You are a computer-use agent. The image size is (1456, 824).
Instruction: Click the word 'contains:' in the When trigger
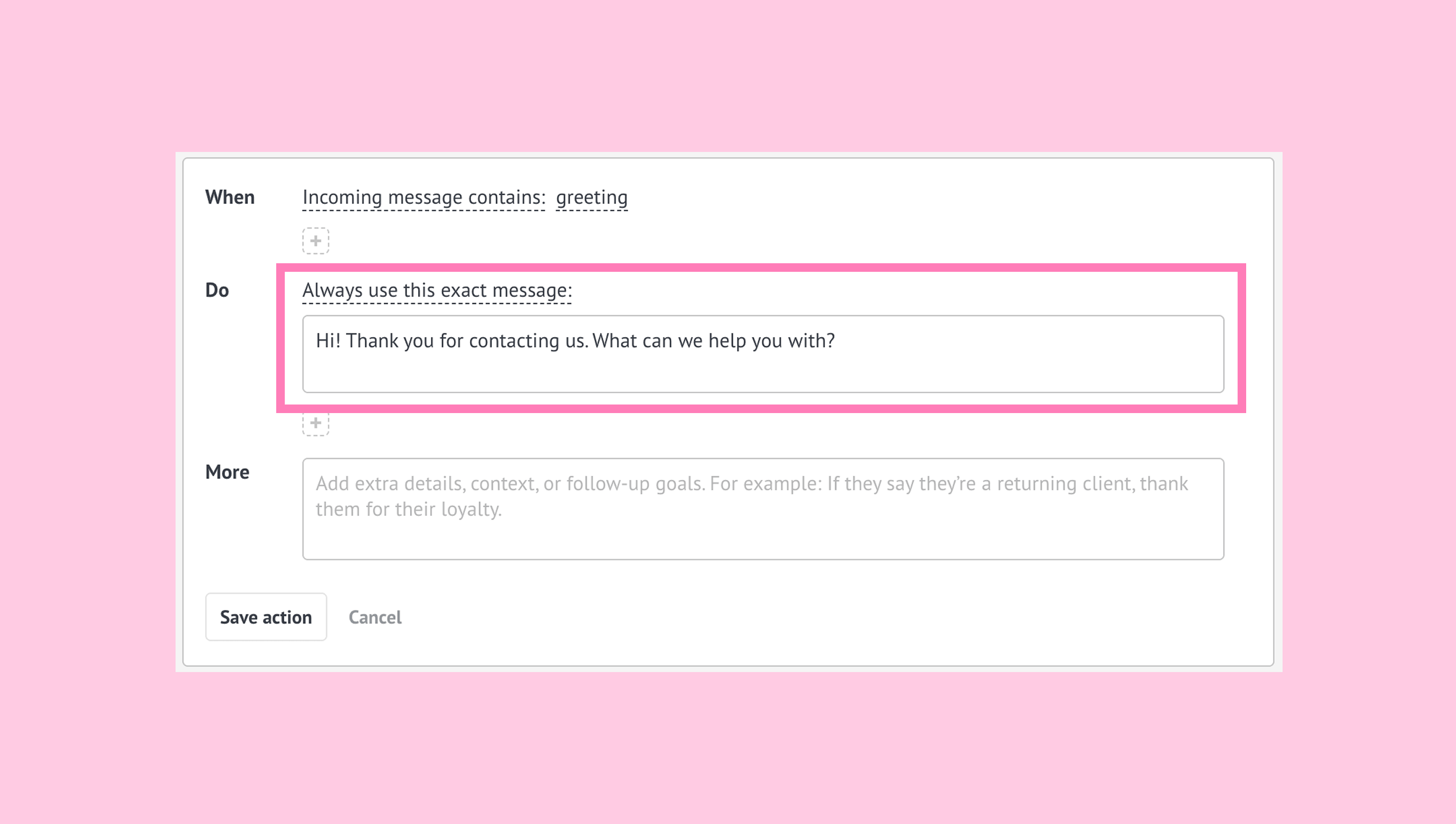pos(507,197)
